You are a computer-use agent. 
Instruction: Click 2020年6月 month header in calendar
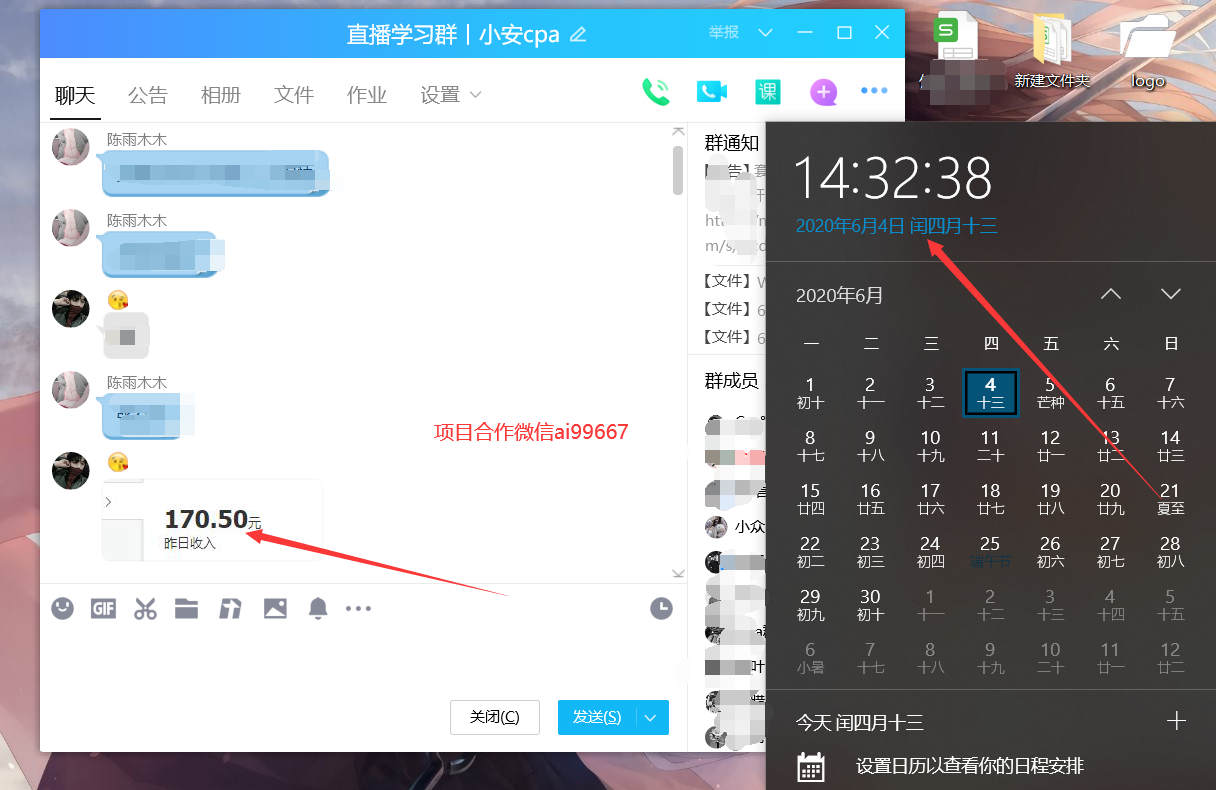coord(840,295)
